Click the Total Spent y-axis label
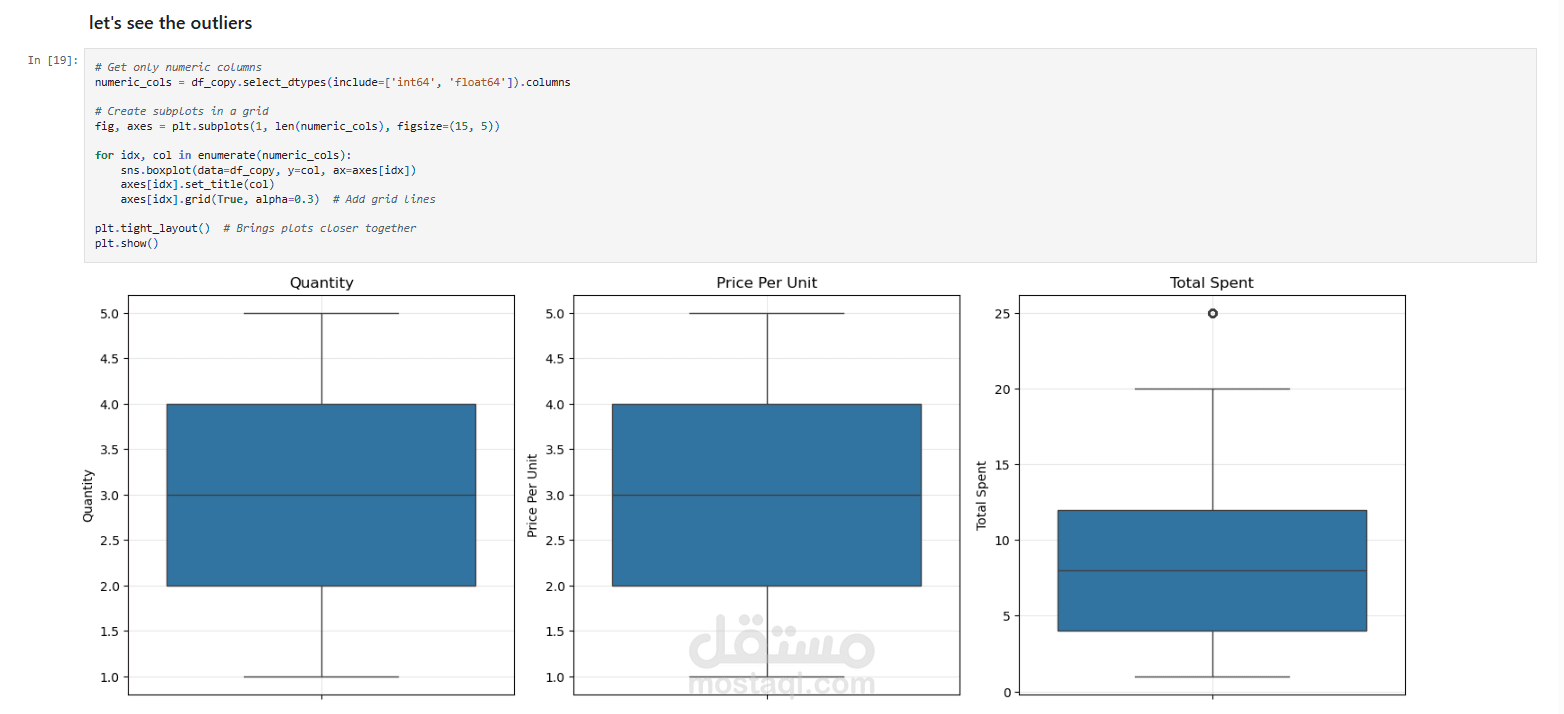 click(981, 495)
